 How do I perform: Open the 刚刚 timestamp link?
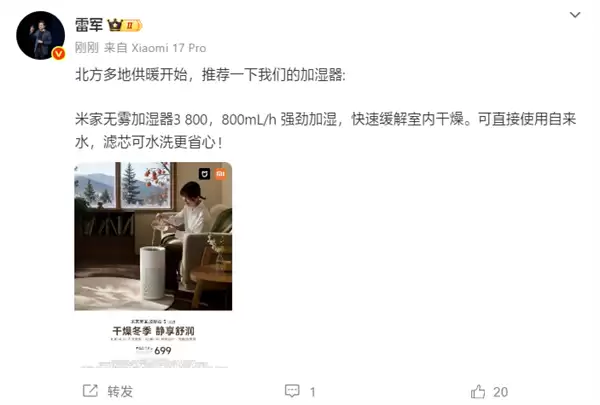[x=86, y=48]
